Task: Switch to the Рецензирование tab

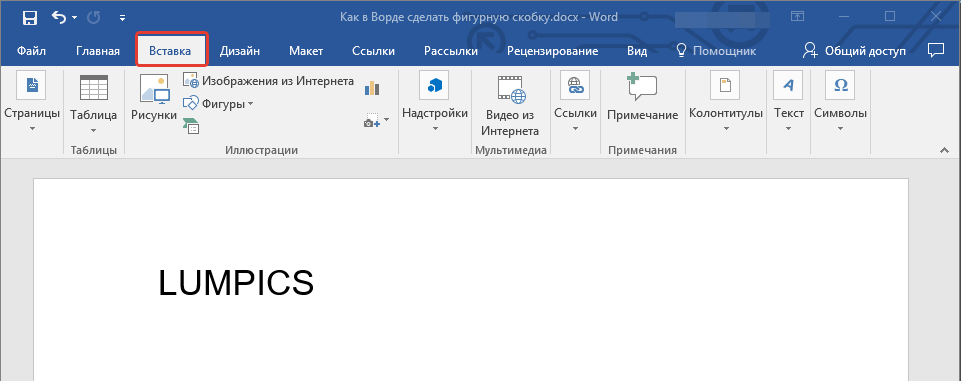Action: pos(552,51)
